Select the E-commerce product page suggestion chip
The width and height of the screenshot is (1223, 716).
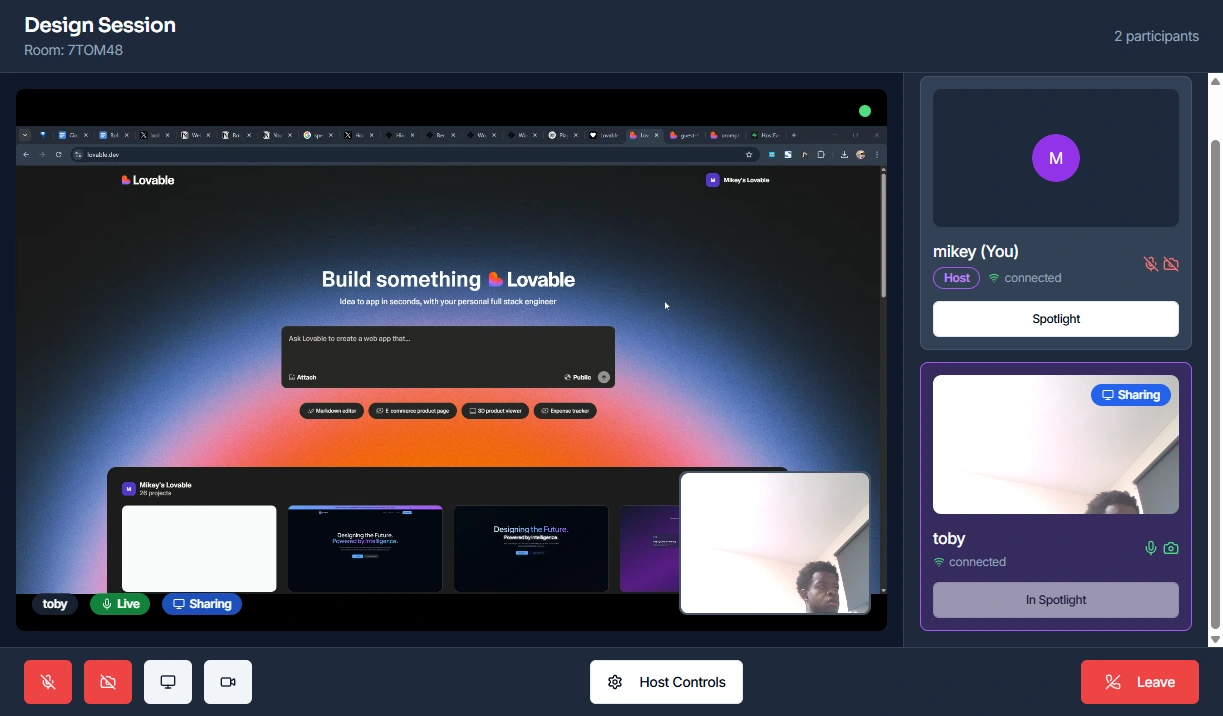pos(413,411)
